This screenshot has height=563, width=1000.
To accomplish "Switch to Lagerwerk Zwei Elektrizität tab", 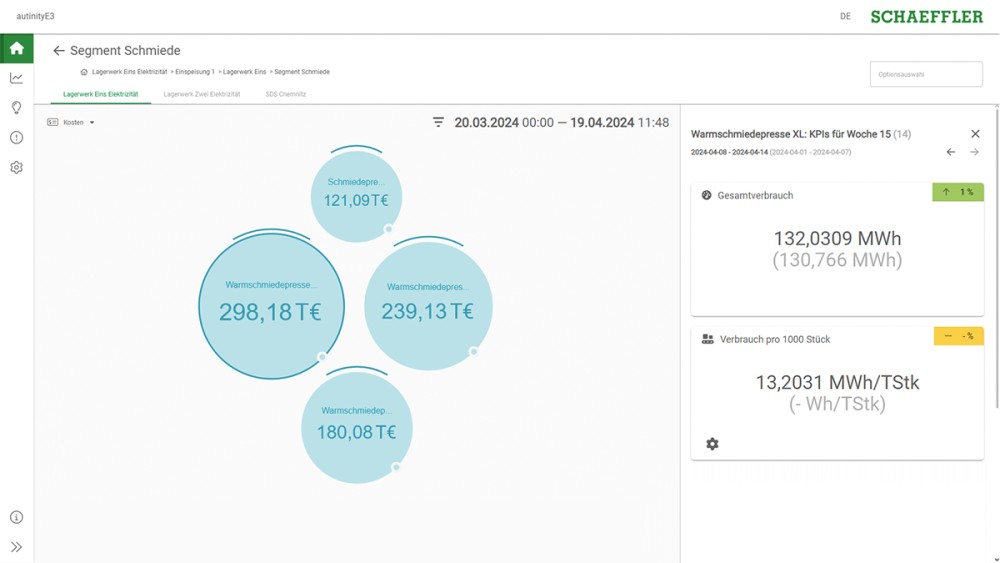I will tap(202, 94).
